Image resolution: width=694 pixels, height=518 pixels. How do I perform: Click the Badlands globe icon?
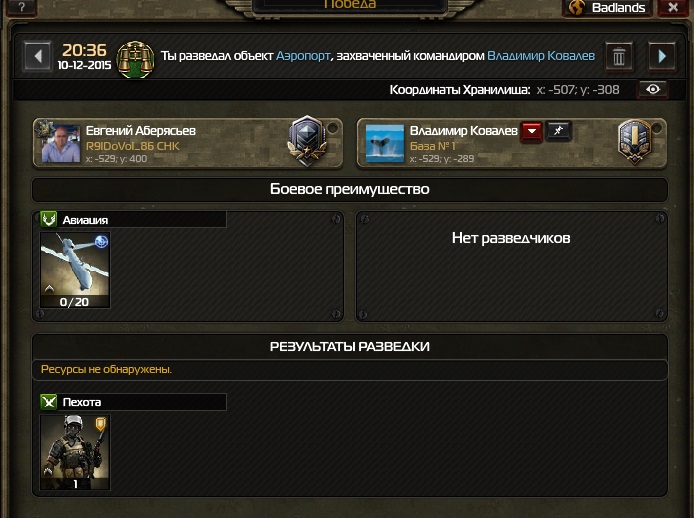[577, 7]
